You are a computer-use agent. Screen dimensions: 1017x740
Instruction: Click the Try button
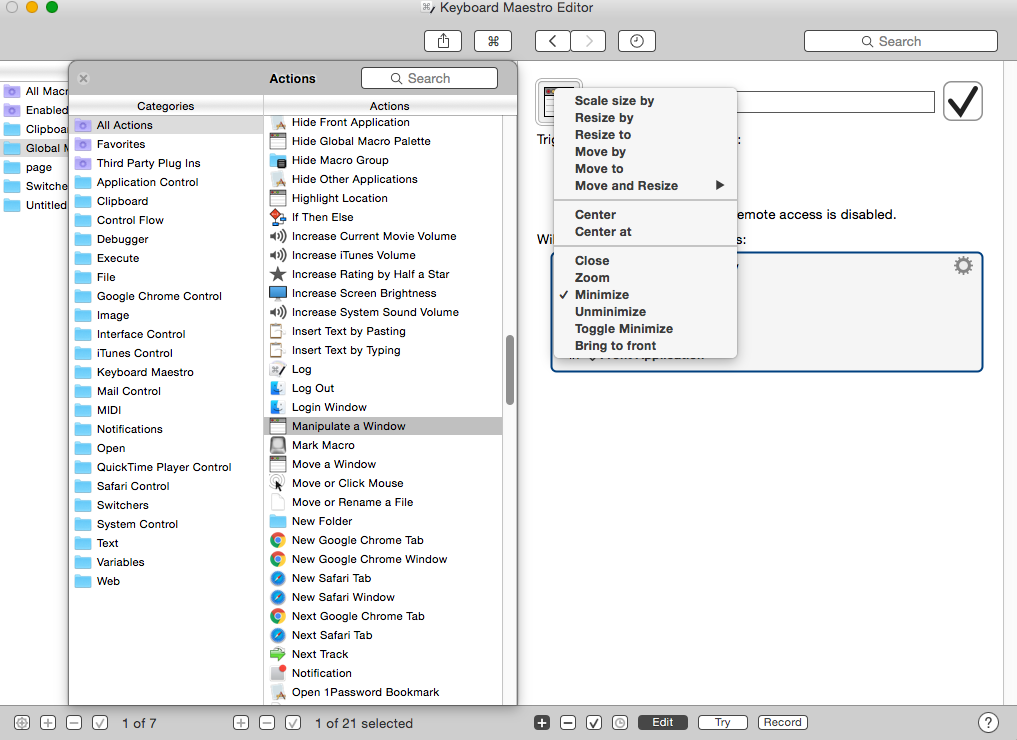point(723,722)
